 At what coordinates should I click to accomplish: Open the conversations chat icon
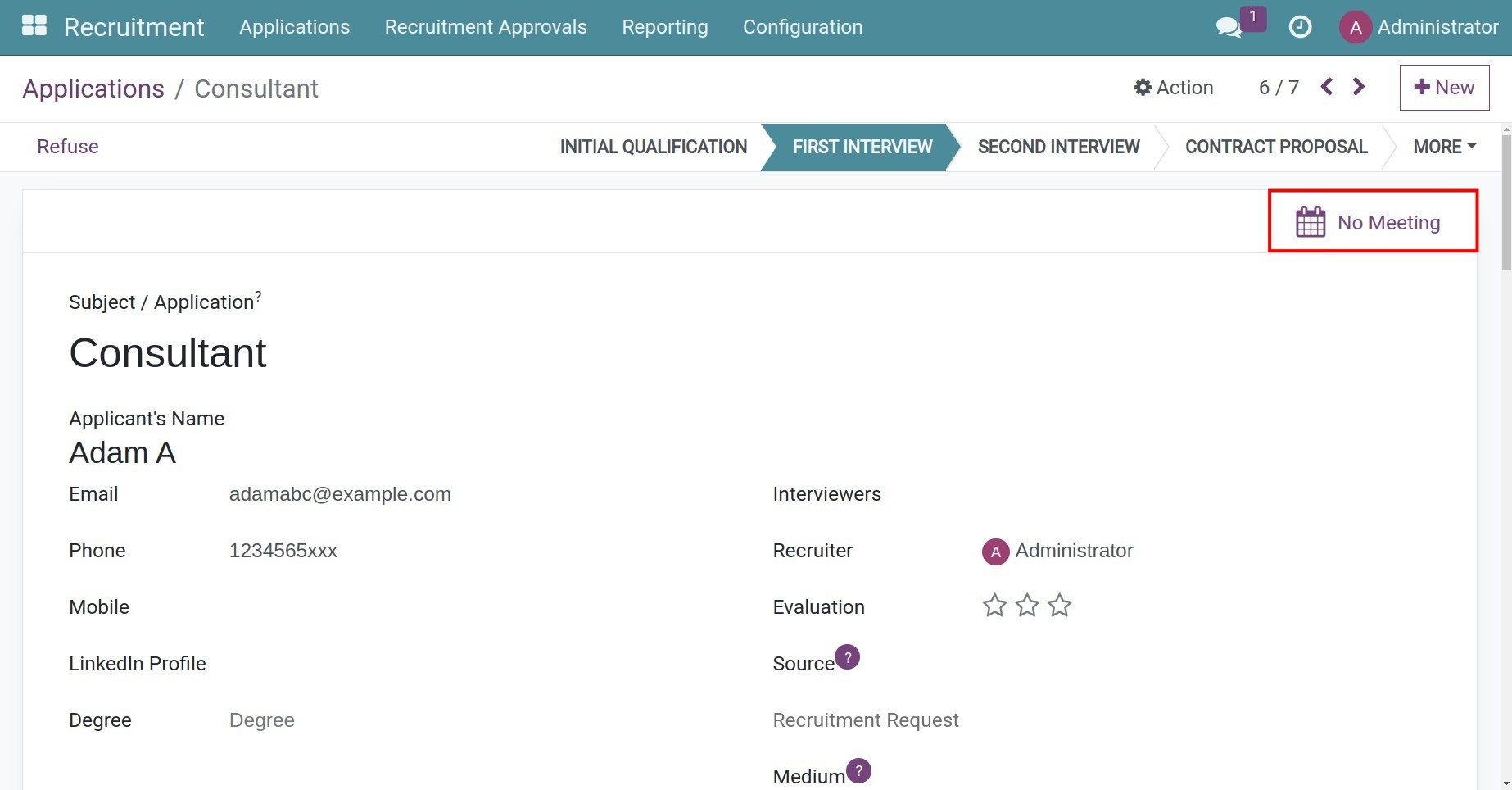[1228, 27]
